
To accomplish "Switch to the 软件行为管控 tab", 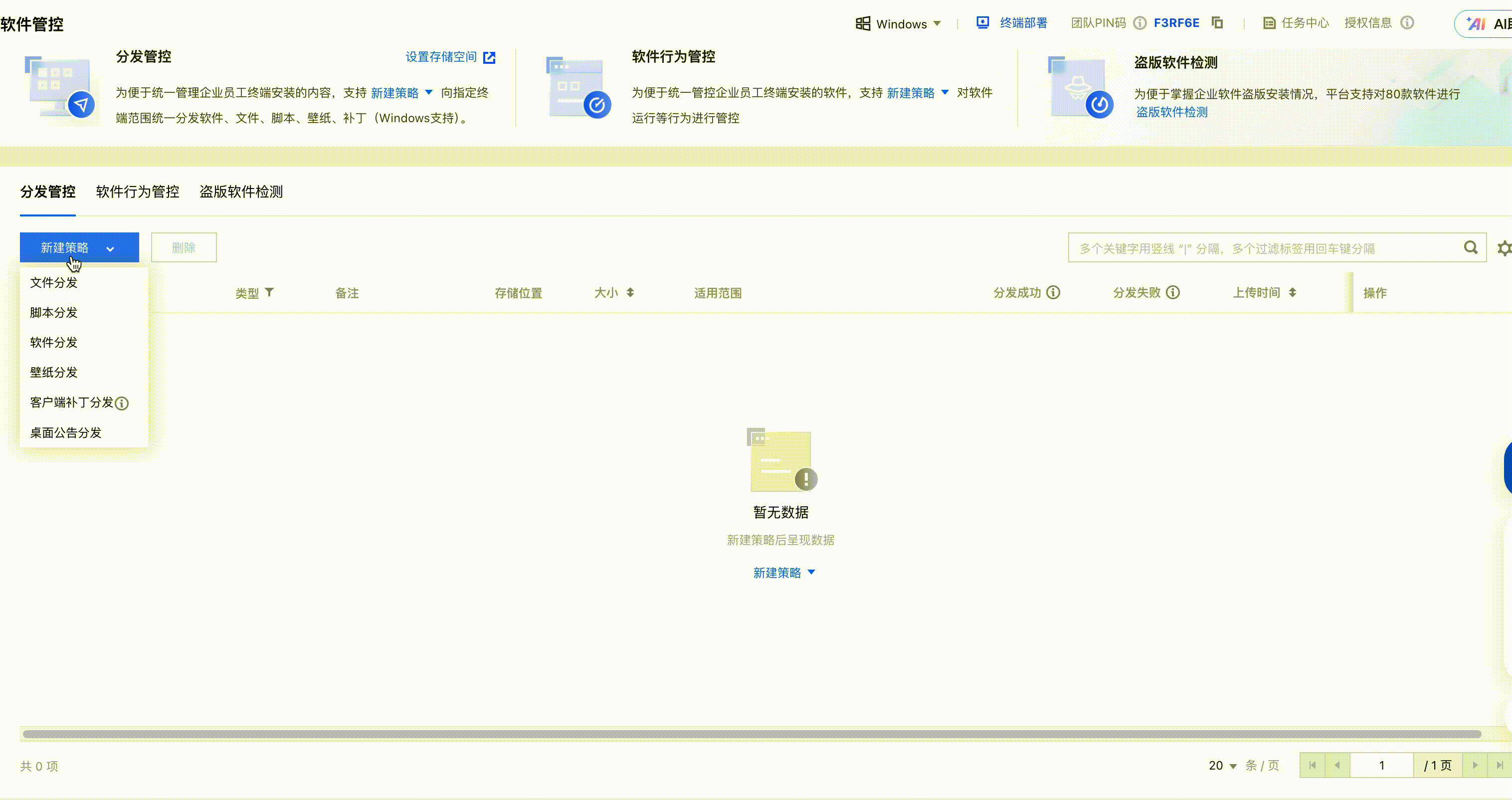I will click(x=137, y=192).
